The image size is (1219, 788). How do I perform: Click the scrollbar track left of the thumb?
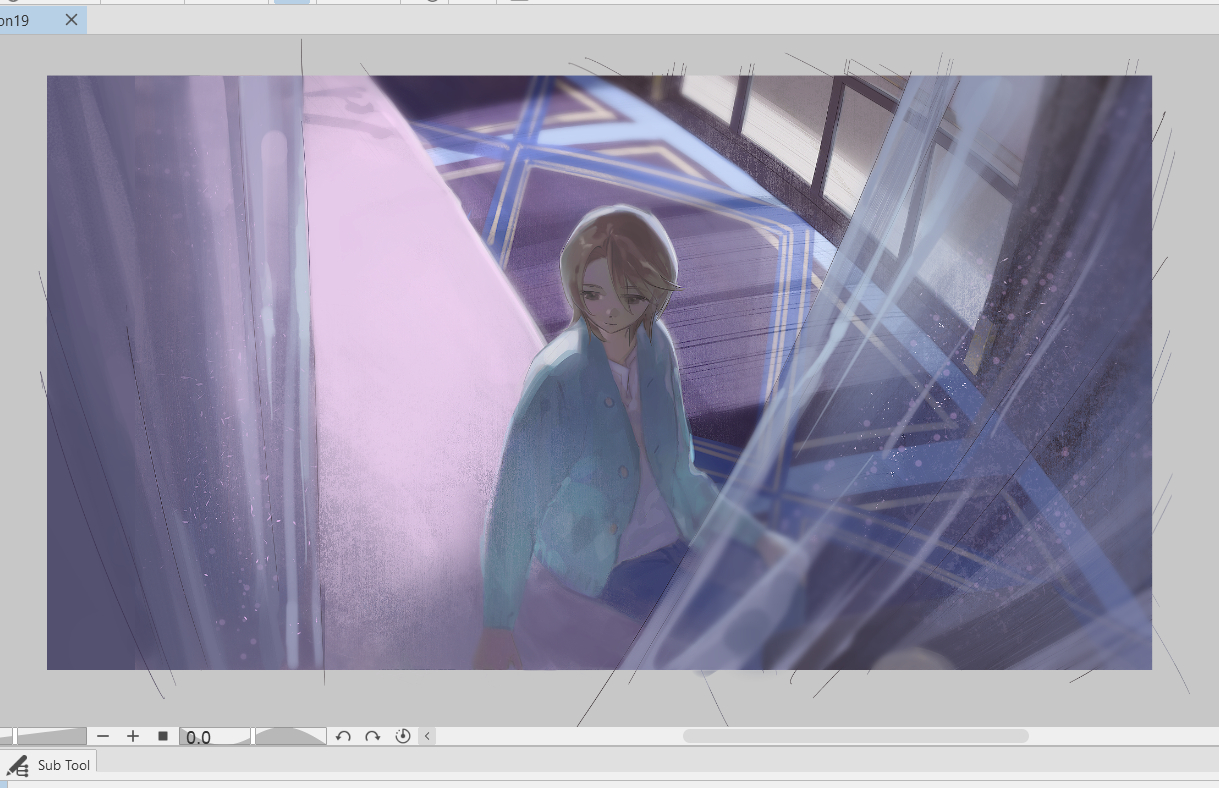(560, 736)
